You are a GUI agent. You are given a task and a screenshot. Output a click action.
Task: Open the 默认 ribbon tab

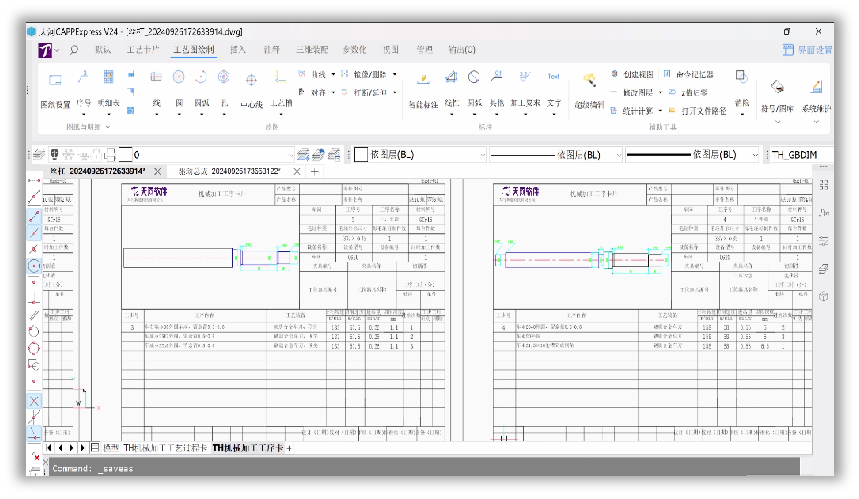[x=103, y=50]
